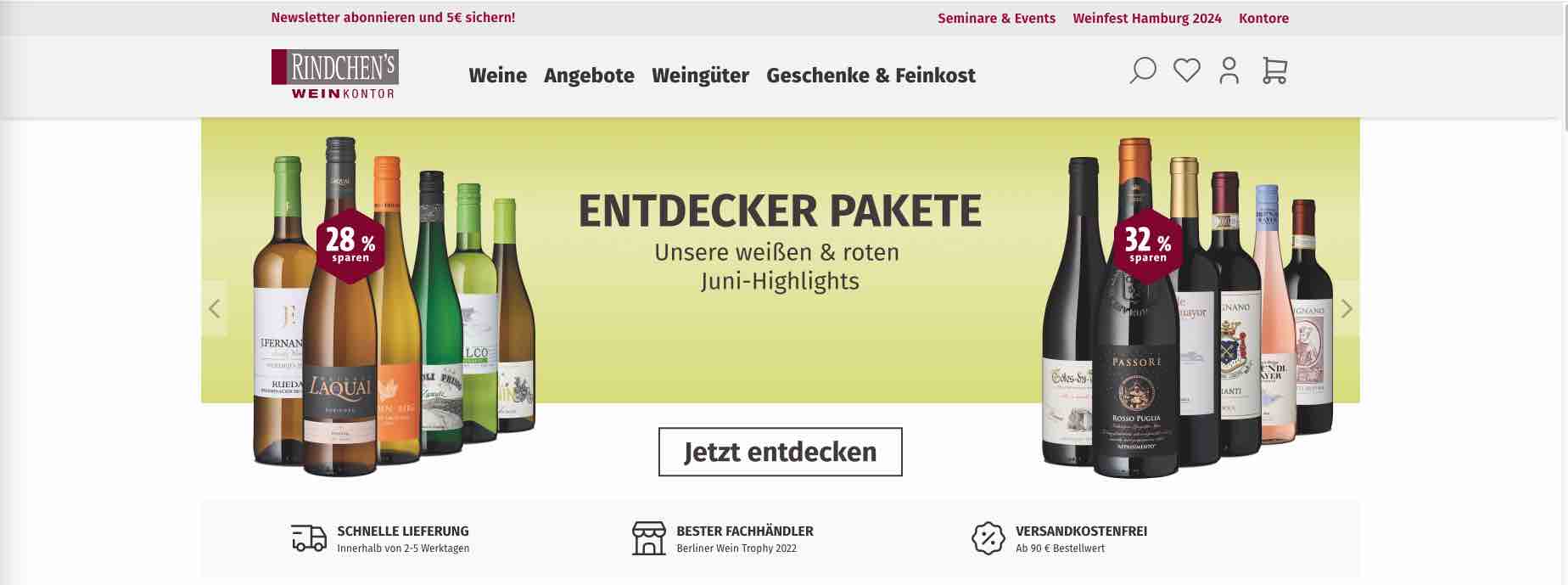Follow the newsletter subscription link

coord(393,17)
